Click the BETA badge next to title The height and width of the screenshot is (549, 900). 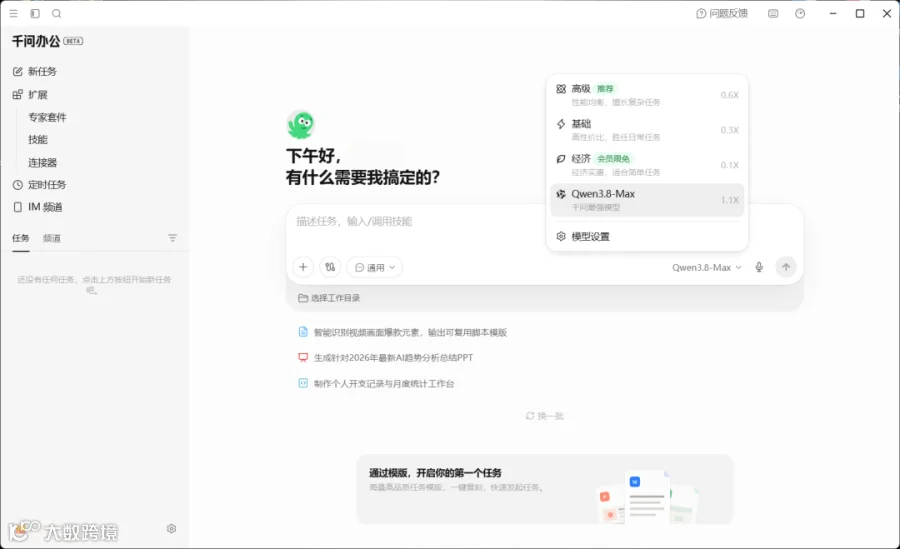tap(73, 41)
